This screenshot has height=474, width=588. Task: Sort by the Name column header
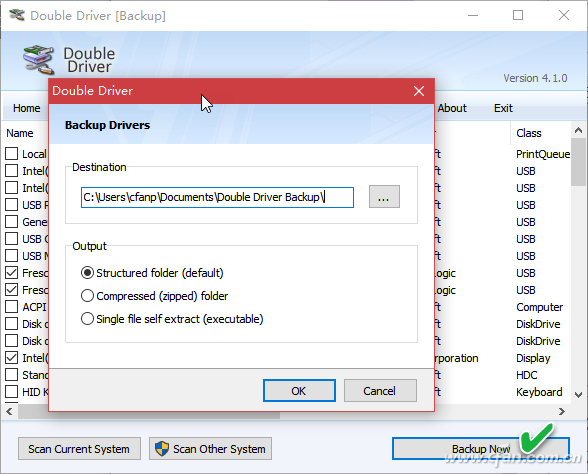(20, 133)
